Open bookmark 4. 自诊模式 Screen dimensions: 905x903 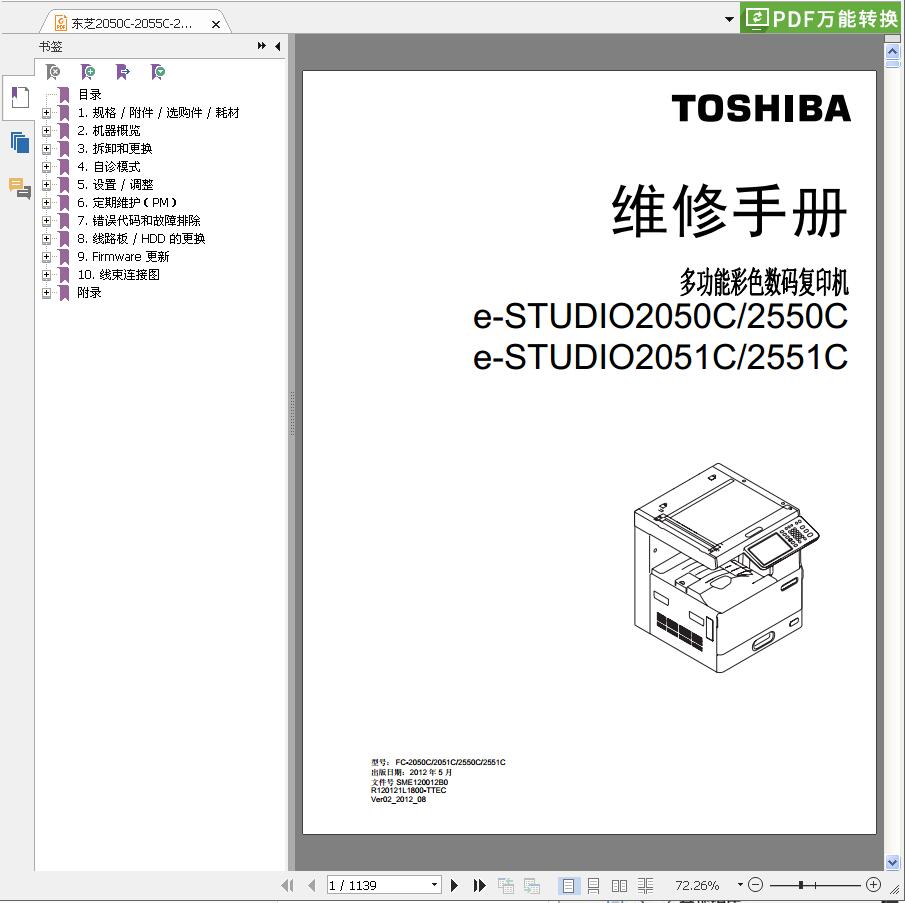[x=109, y=167]
